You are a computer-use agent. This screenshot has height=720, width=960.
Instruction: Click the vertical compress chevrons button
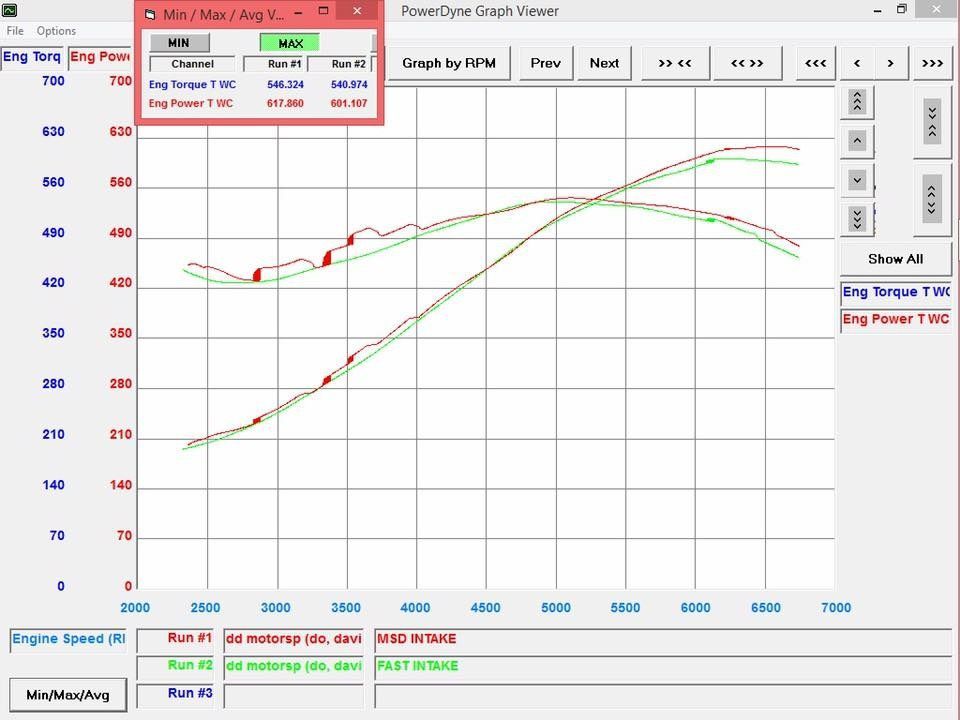[x=932, y=122]
